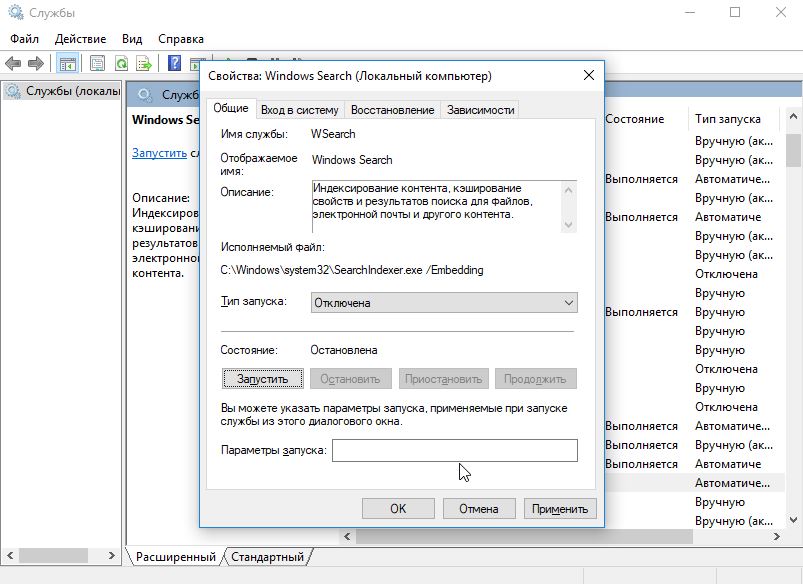Open the Справка menu

pyautogui.click(x=181, y=39)
